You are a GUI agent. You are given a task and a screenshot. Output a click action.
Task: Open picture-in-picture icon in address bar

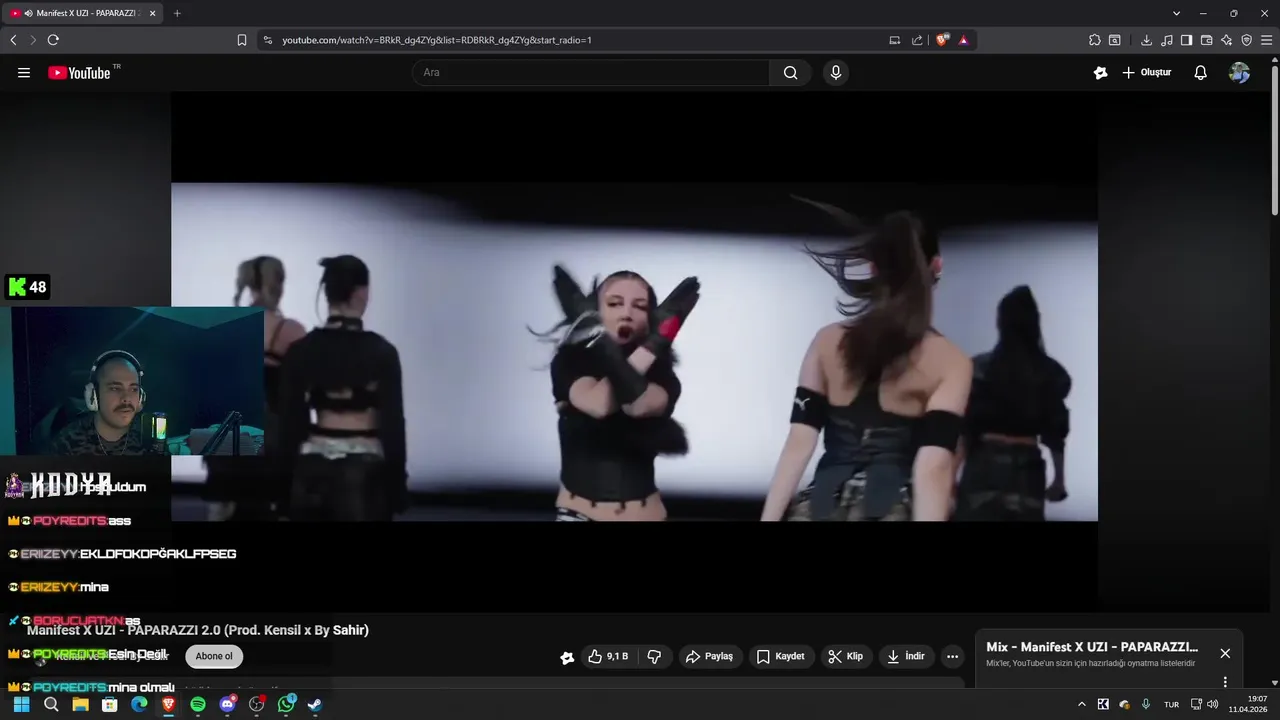895,40
